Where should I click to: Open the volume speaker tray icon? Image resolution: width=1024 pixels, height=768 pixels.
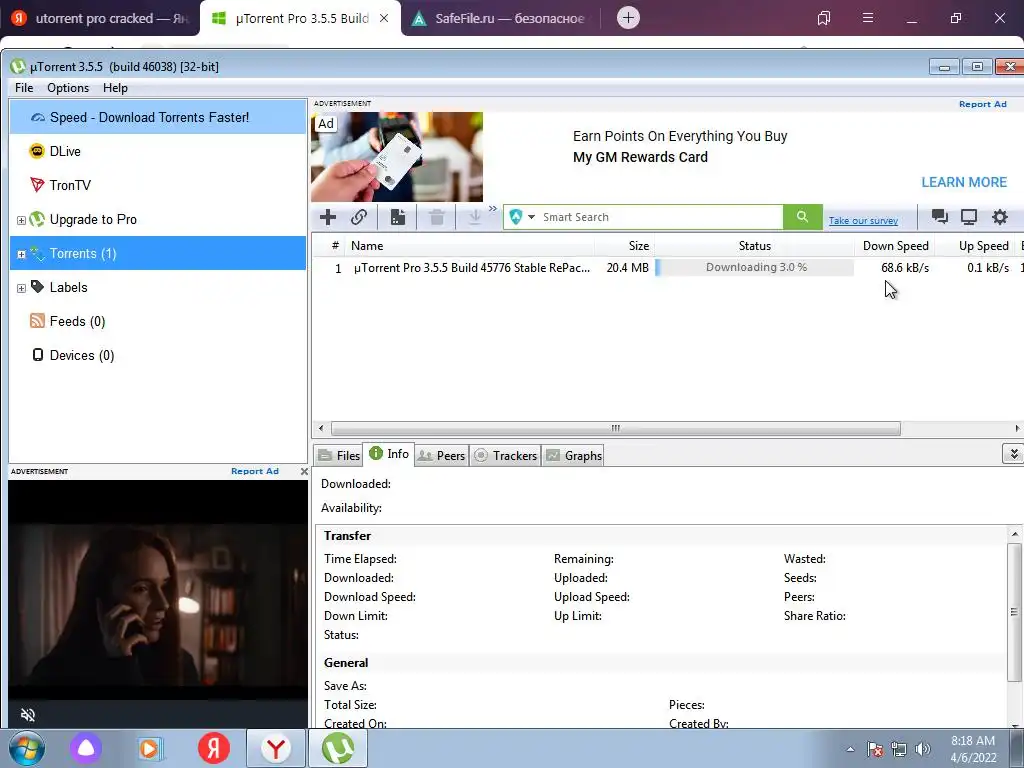923,749
